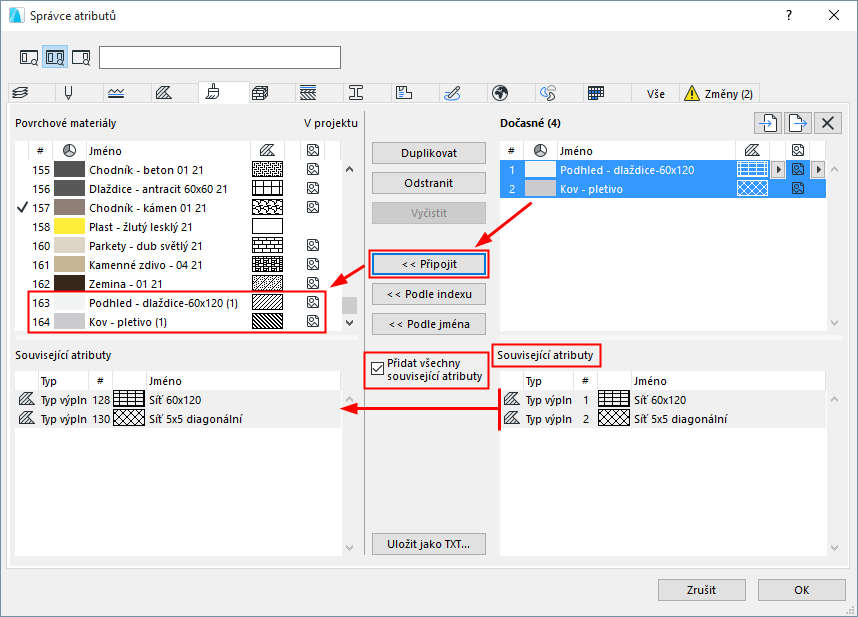This screenshot has height=617, width=858.
Task: Click scroll-down arrow of Povrchové materiály list
Action: [x=350, y=323]
